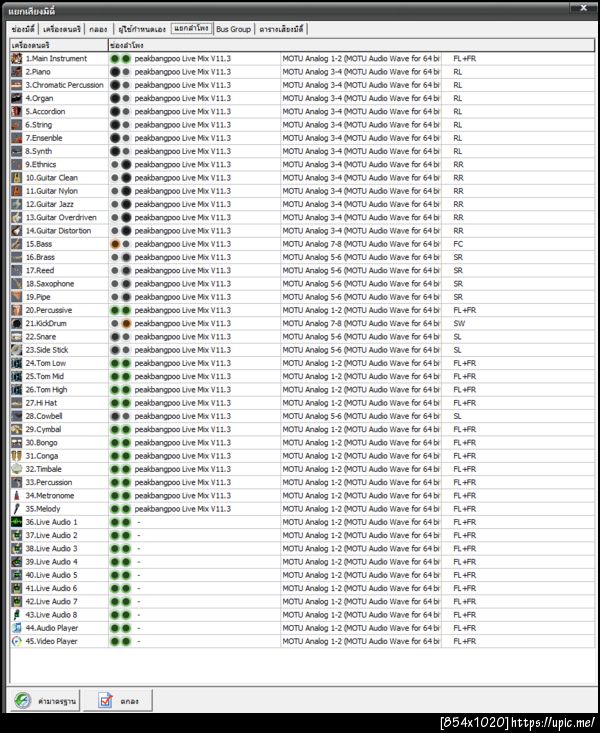Toggle left green dot in Live Audio 8 row
Screen dimensions: 600x733
pos(115,615)
